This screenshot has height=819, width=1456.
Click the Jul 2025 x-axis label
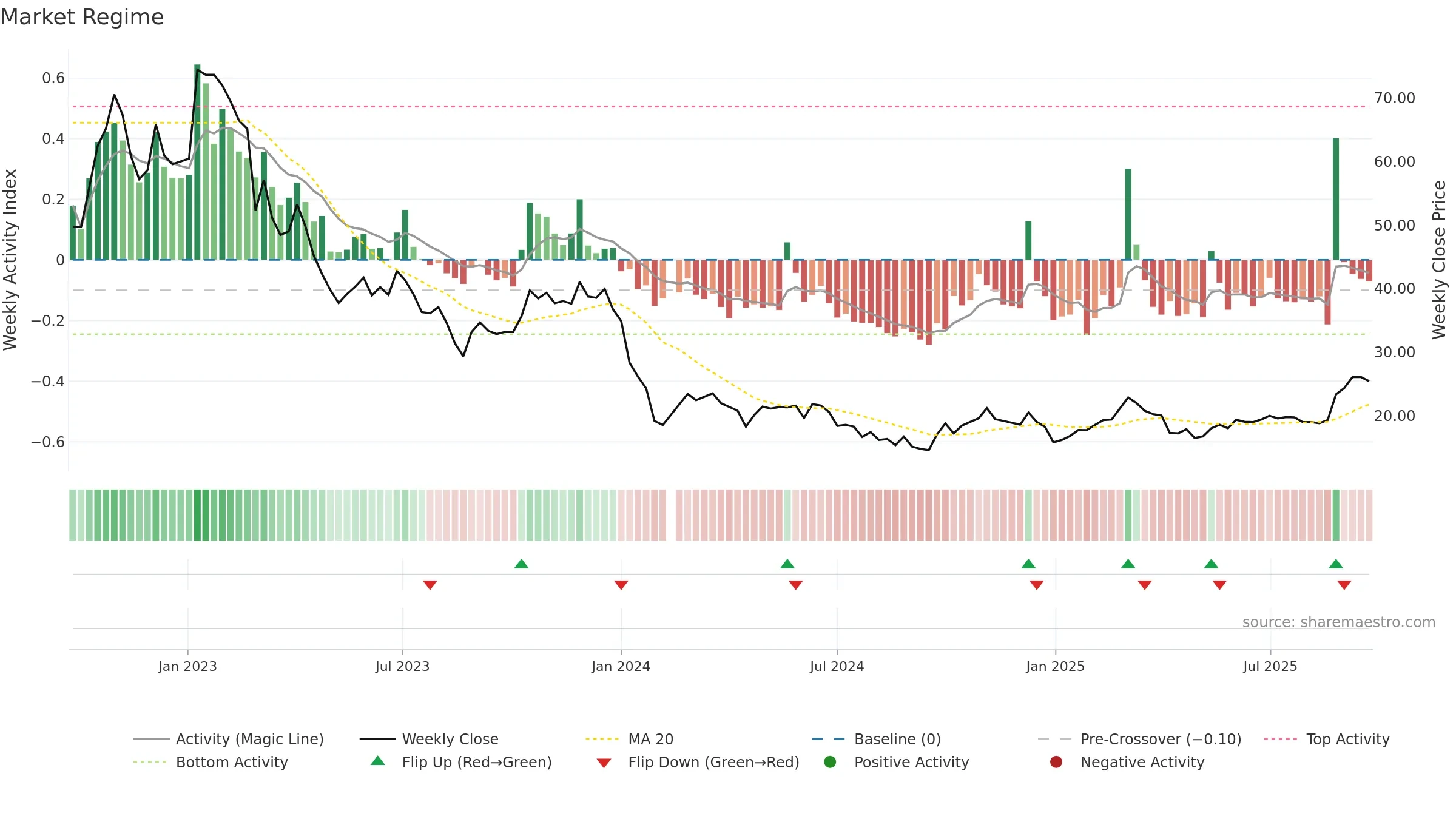1270,666
